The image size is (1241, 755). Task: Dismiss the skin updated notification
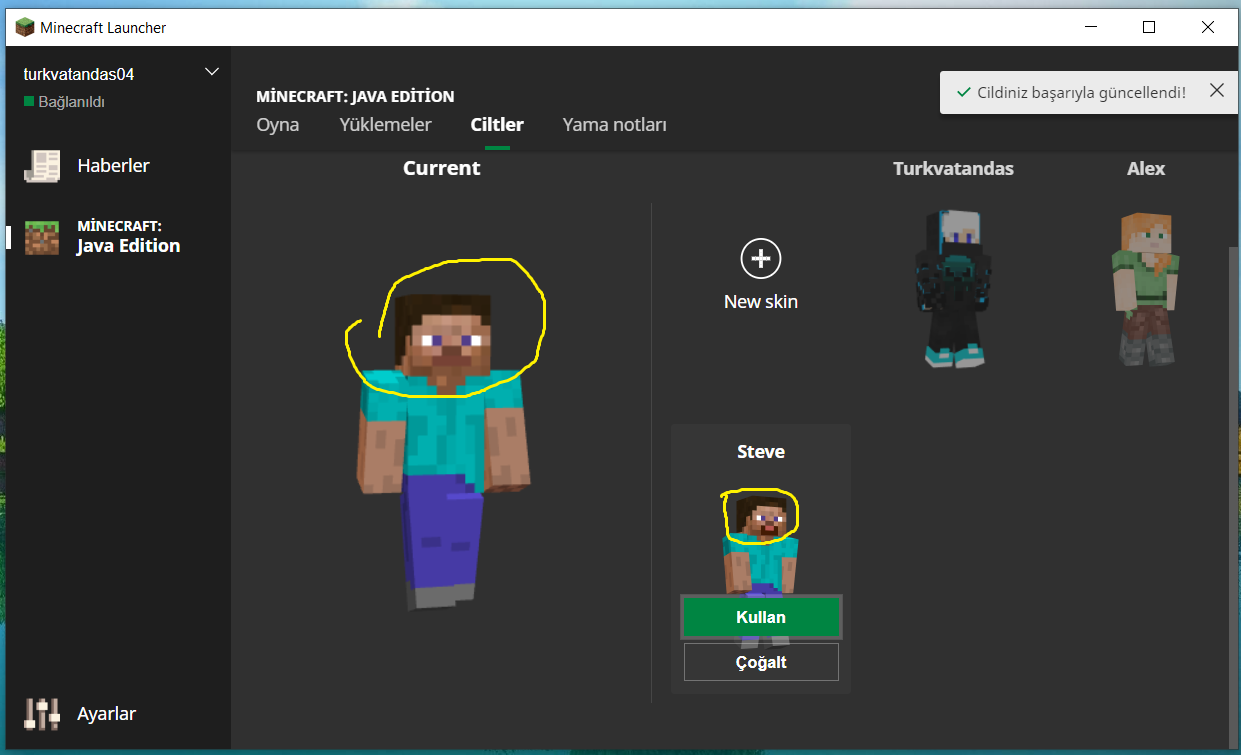[x=1216, y=91]
